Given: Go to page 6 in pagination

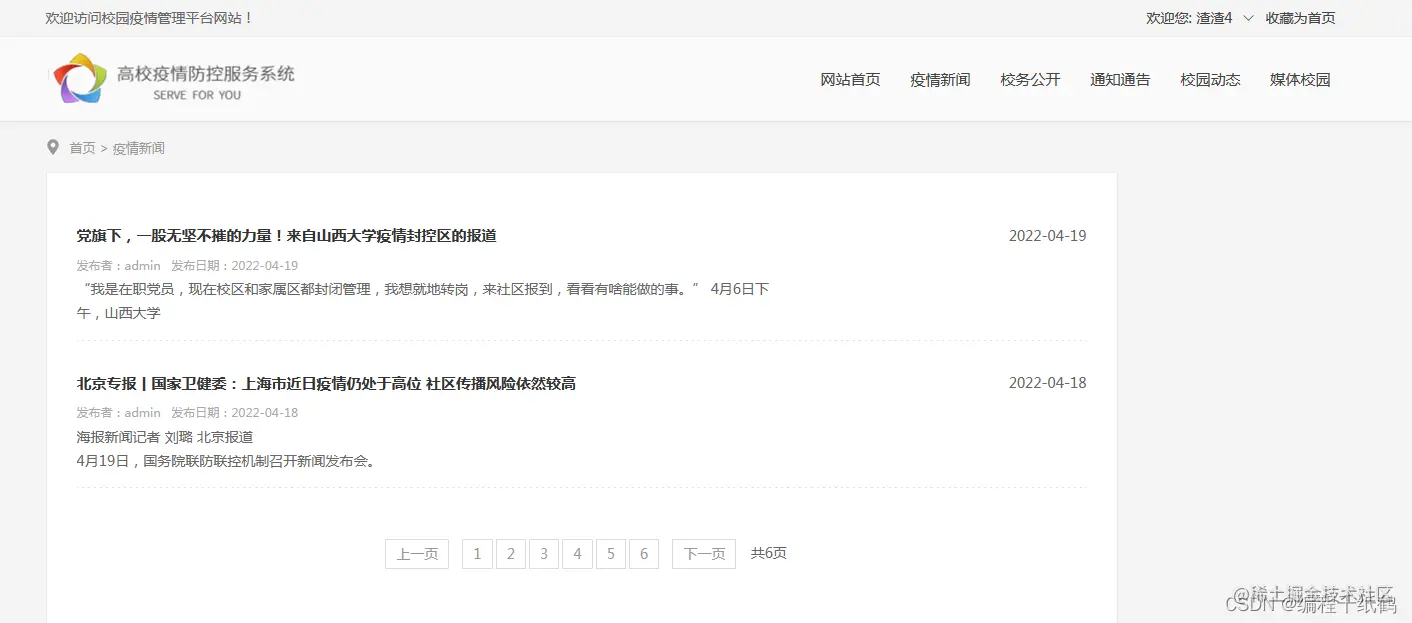Looking at the screenshot, I should (643, 554).
